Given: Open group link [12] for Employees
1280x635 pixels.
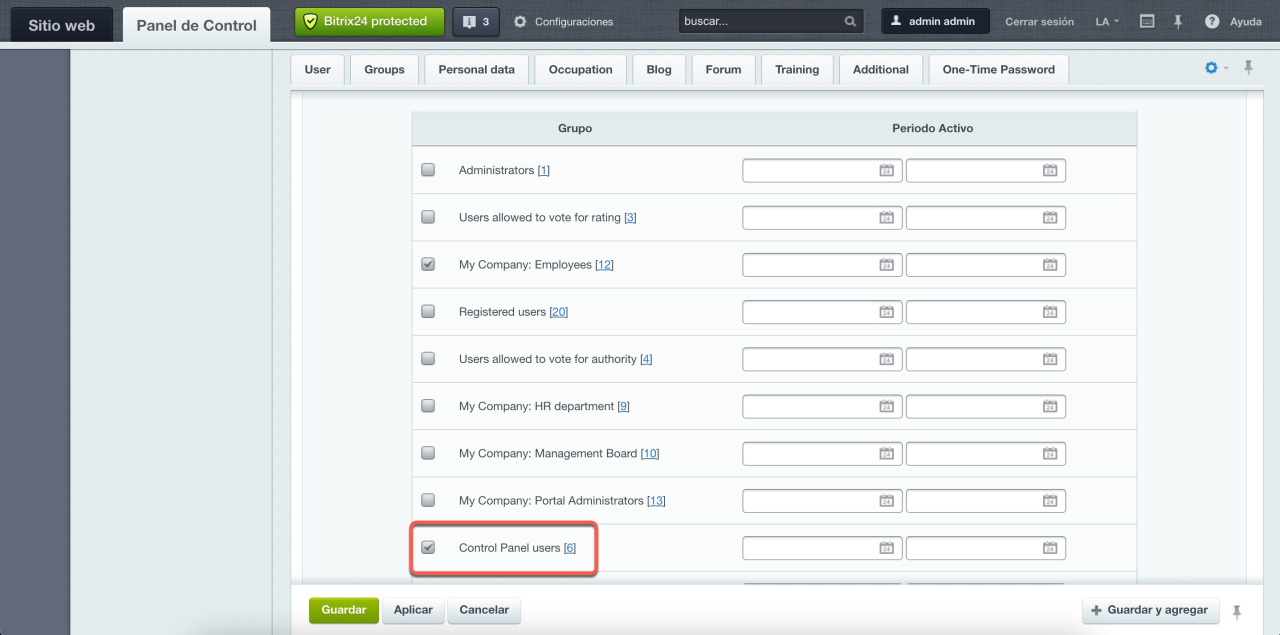Looking at the screenshot, I should click(x=604, y=265).
